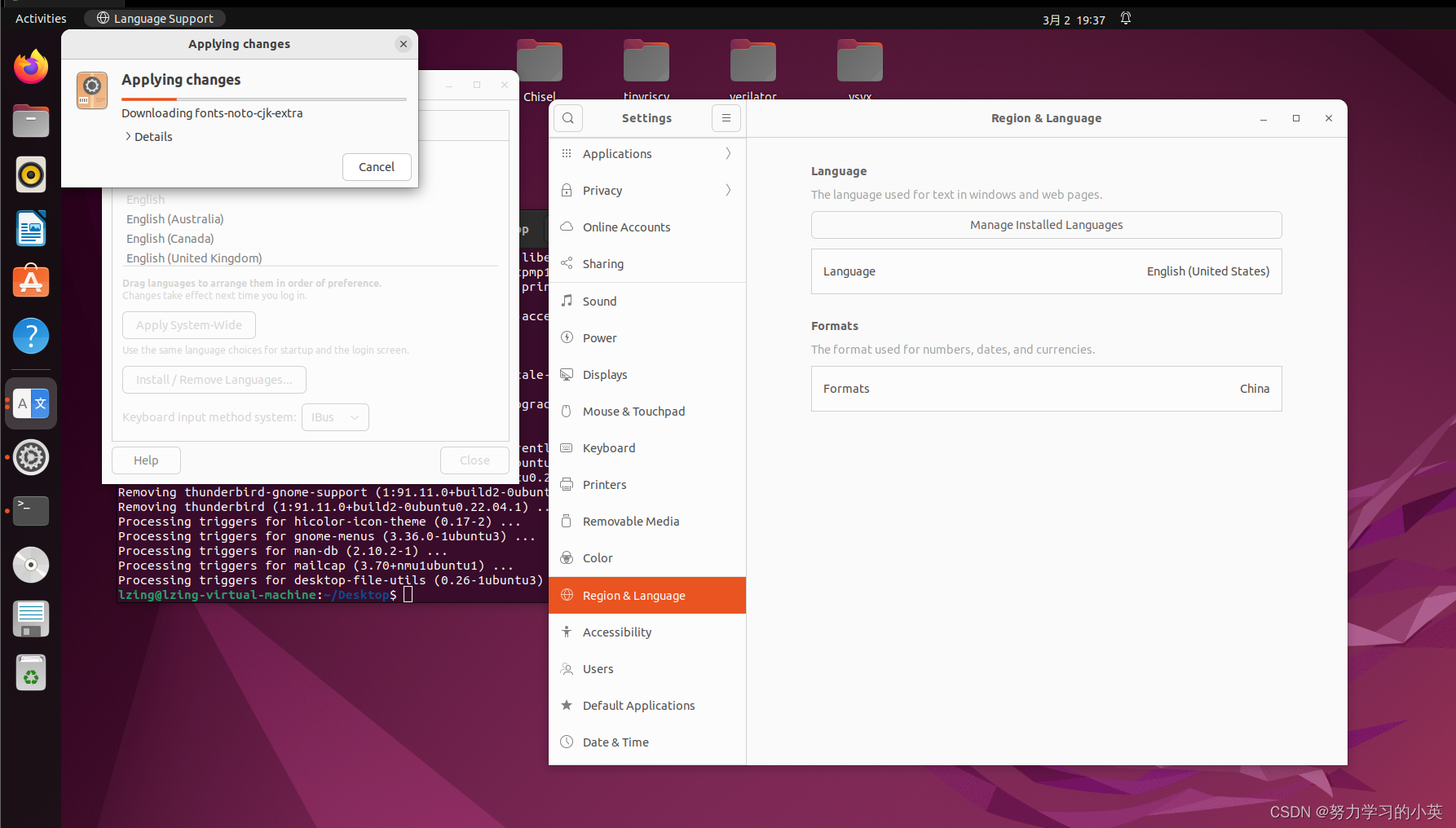Click Manage Installed Languages
Screen dimensions: 1456x828
[x=1046, y=225]
